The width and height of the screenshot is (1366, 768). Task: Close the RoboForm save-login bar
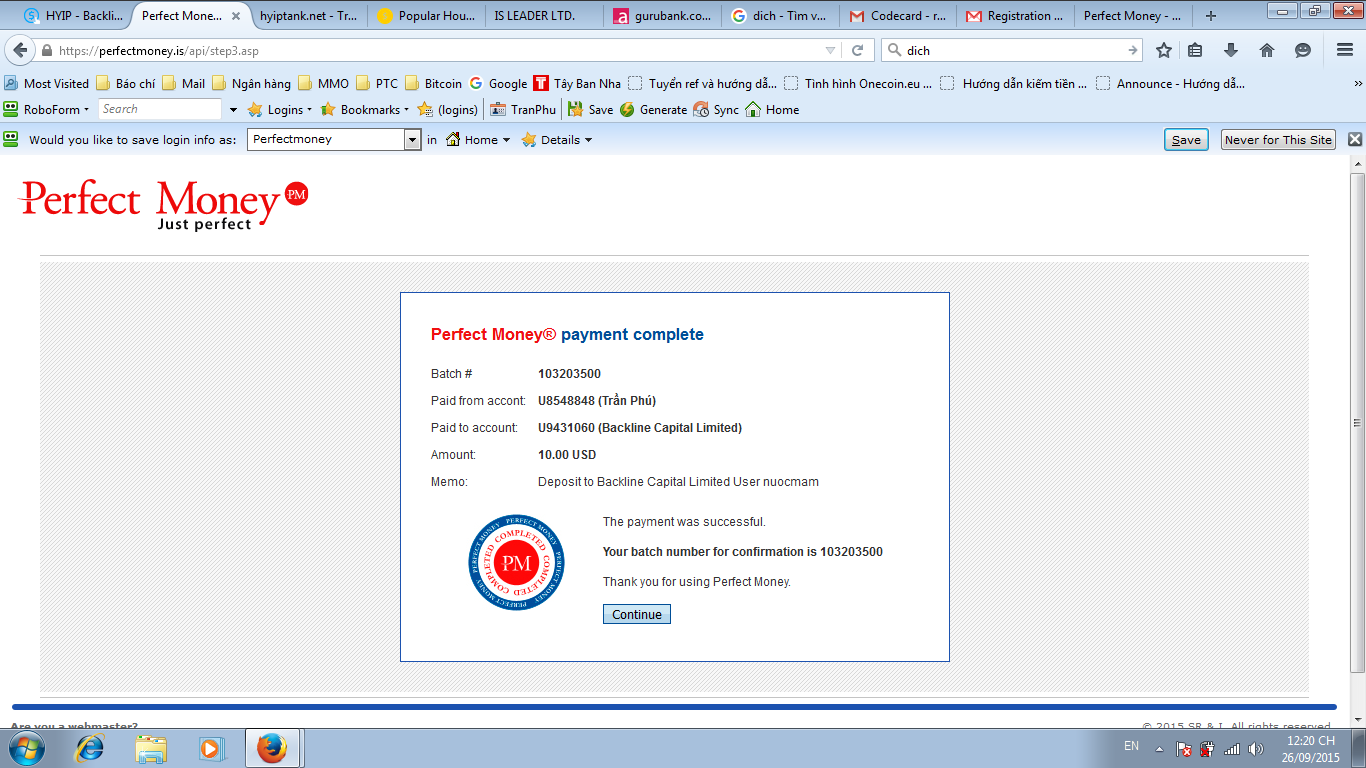point(1355,140)
